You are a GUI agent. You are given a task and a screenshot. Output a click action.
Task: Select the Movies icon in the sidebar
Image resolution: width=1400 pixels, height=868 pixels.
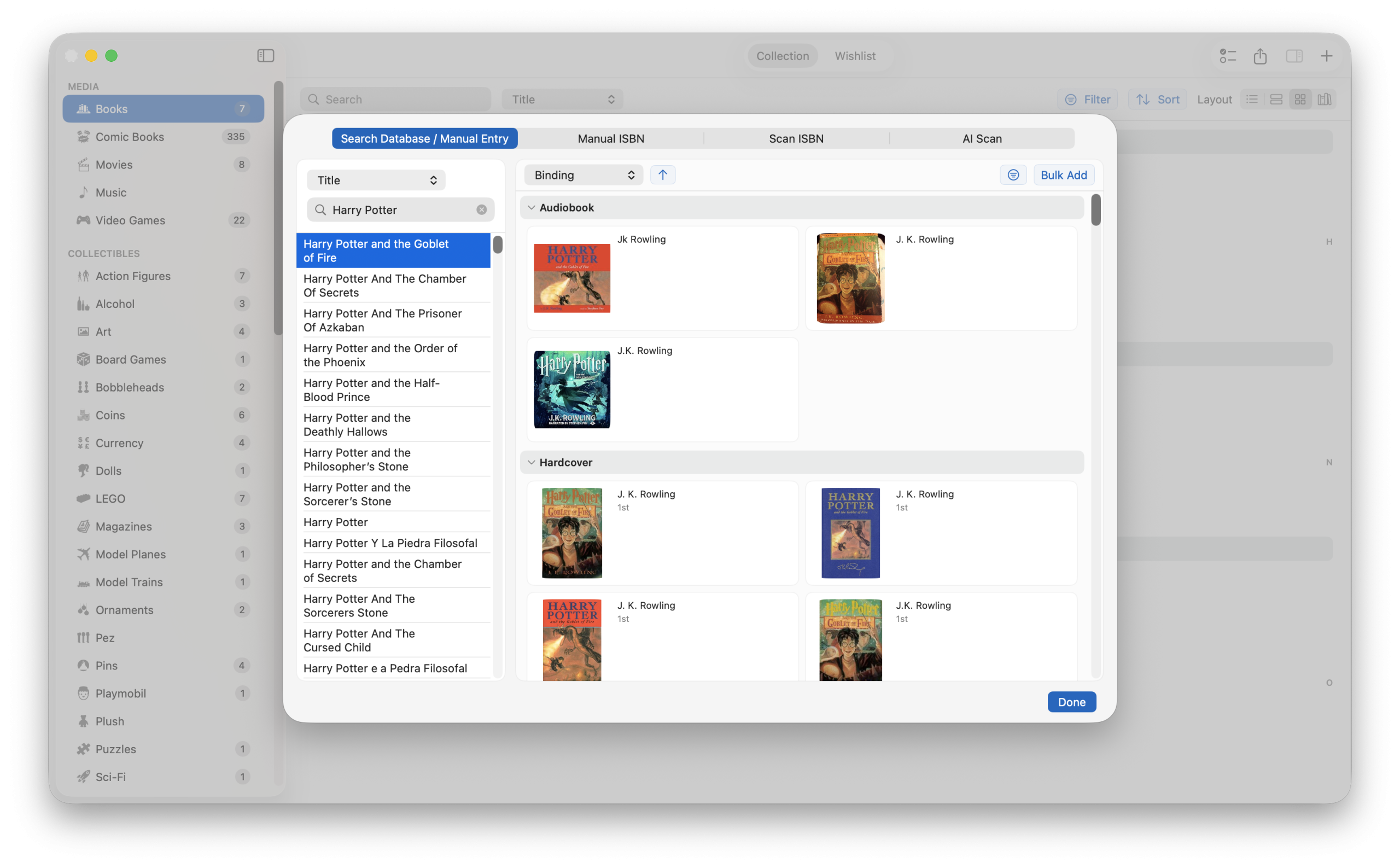(84, 164)
